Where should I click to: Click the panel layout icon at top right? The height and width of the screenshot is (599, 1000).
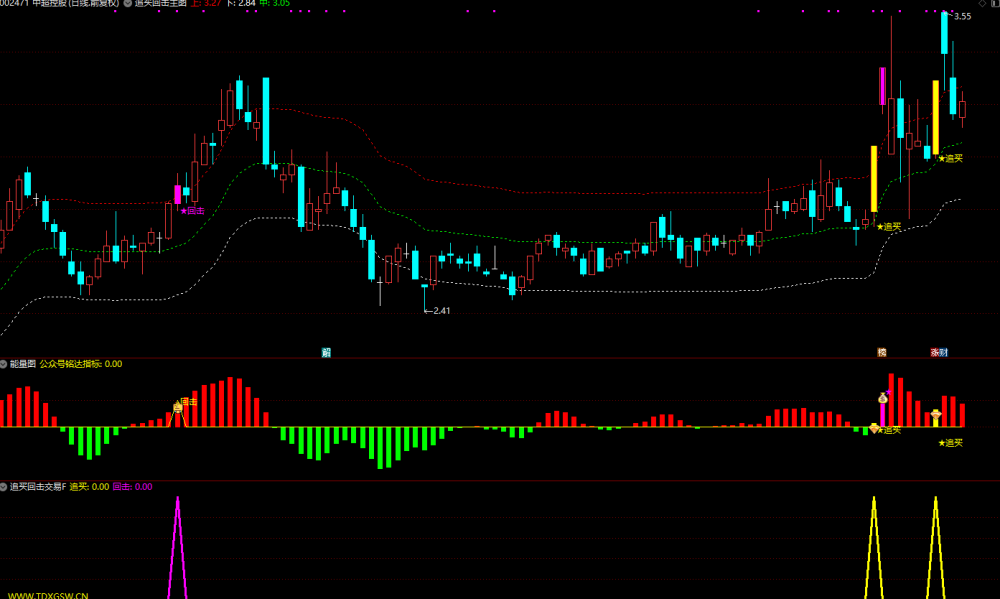coord(996,3)
